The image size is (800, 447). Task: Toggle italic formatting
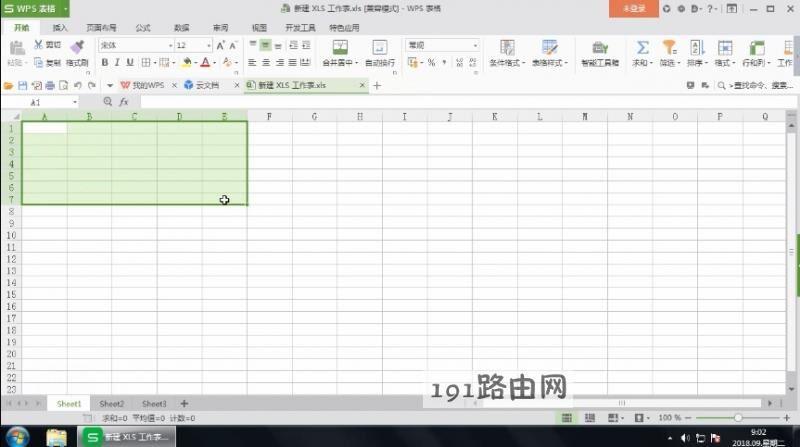(x=117, y=62)
